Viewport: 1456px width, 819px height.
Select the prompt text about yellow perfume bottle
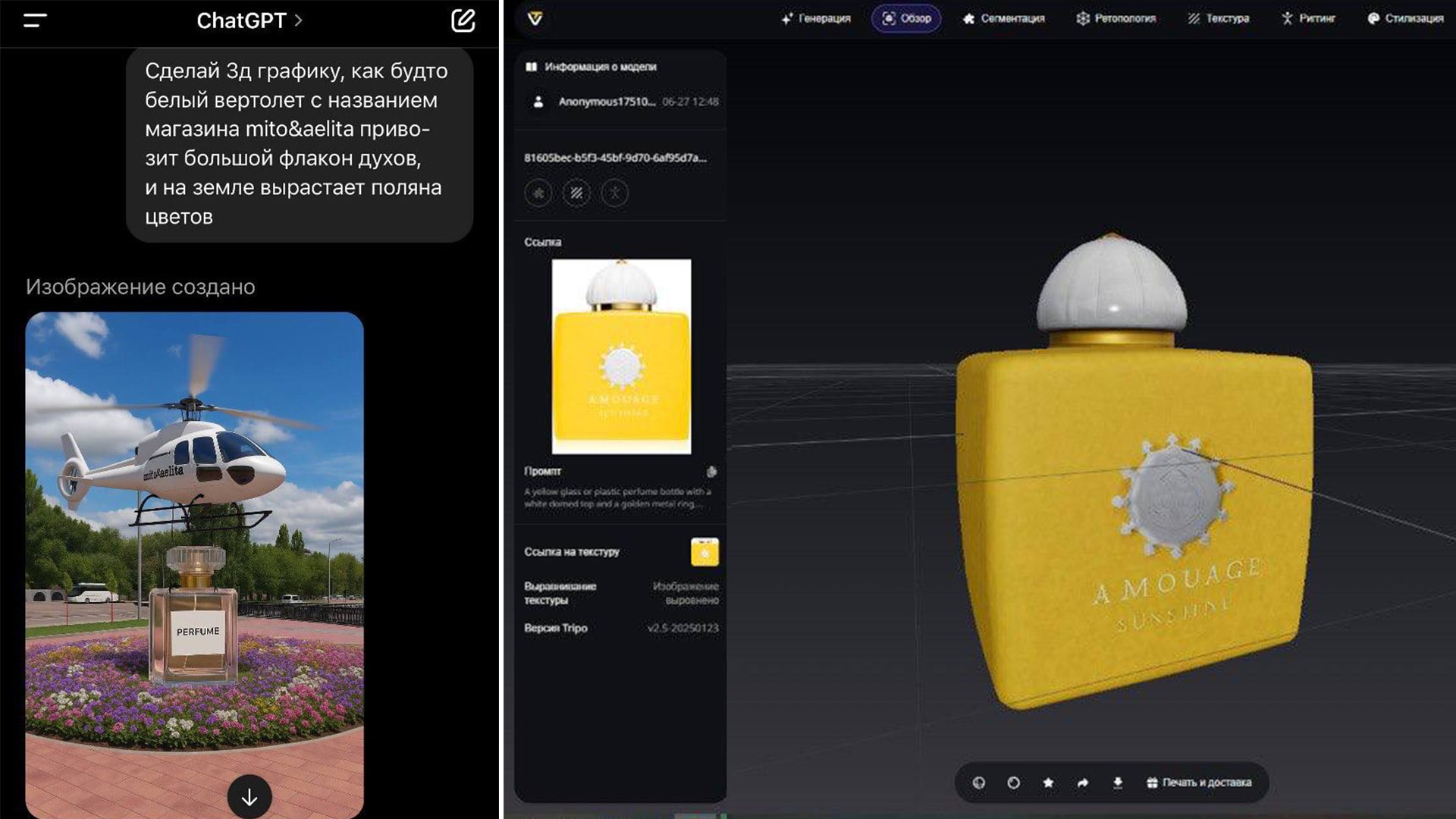click(x=617, y=497)
